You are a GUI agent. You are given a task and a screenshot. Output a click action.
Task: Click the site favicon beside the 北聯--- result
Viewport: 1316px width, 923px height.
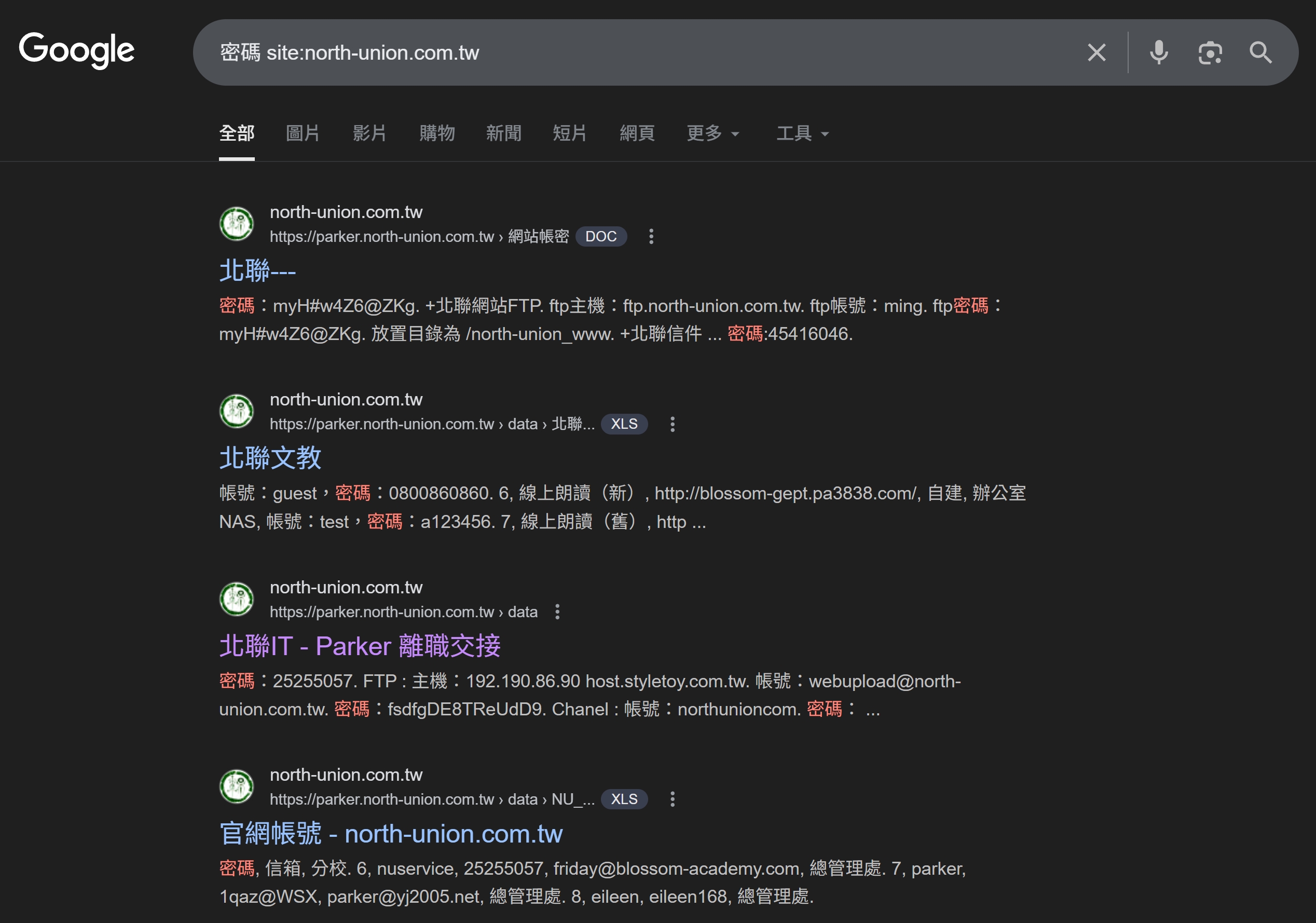236,224
